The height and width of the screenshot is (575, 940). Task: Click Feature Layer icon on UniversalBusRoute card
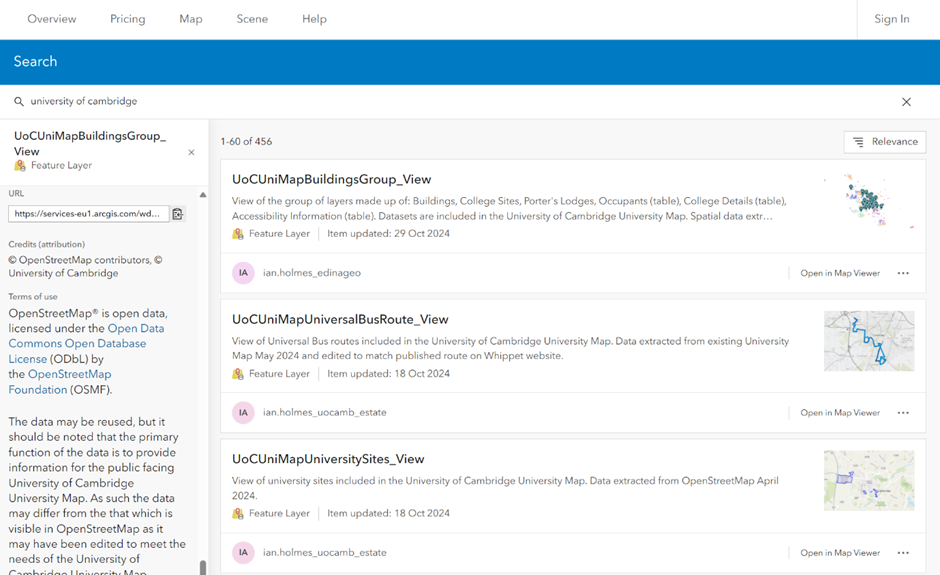(238, 374)
